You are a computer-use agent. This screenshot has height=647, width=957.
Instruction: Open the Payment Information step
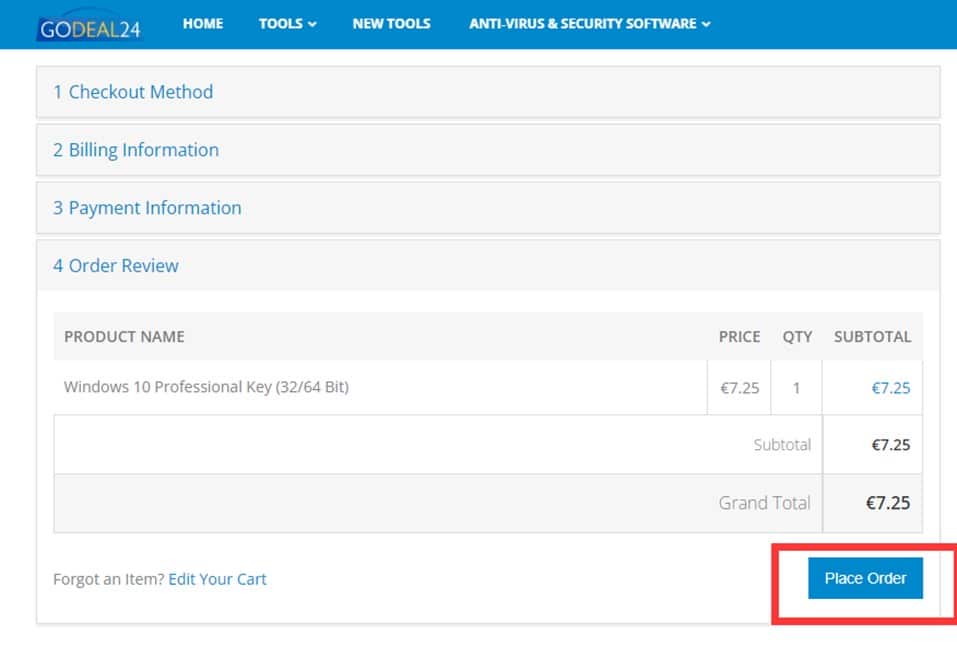pos(147,208)
